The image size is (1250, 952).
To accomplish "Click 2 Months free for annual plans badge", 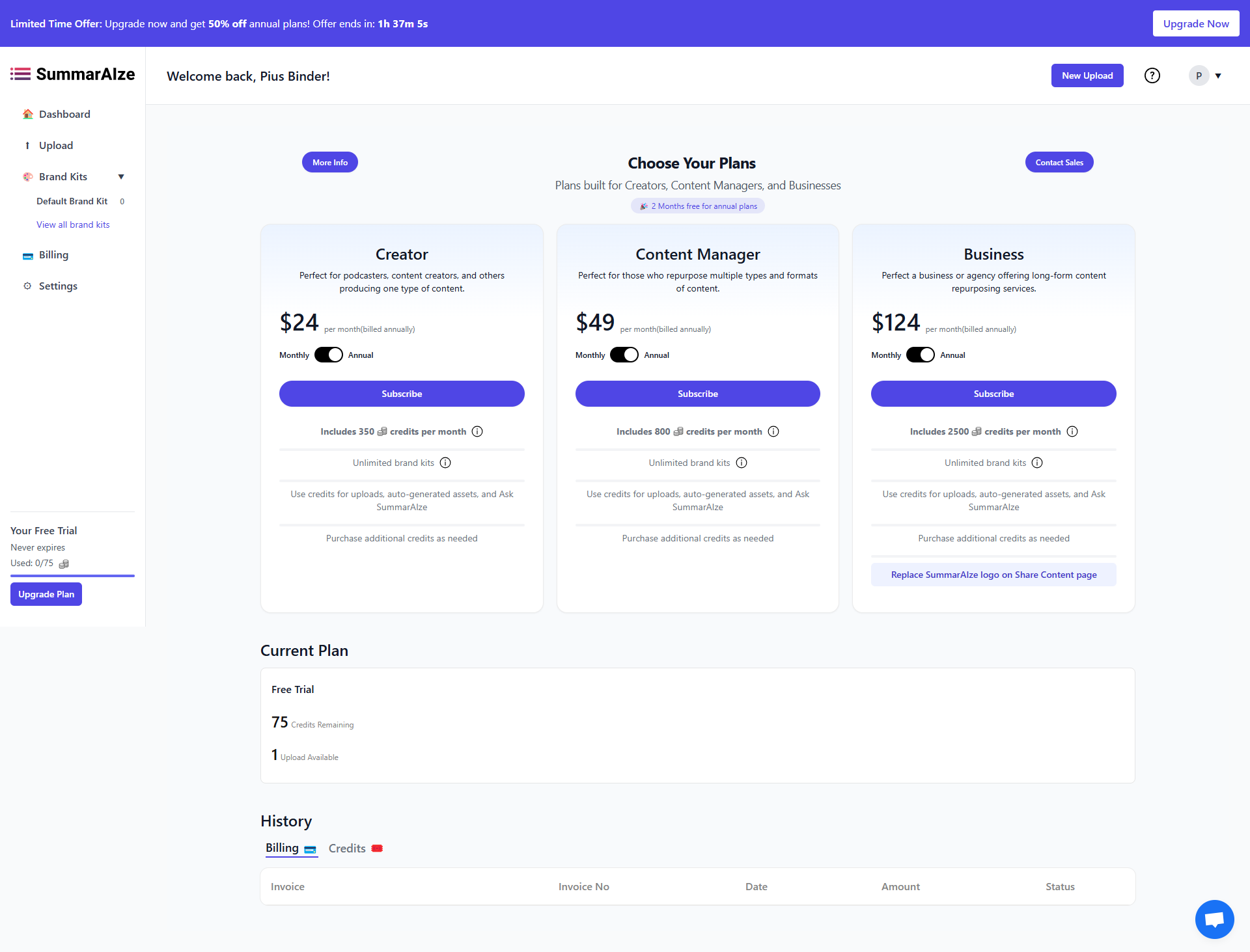I will coord(698,206).
